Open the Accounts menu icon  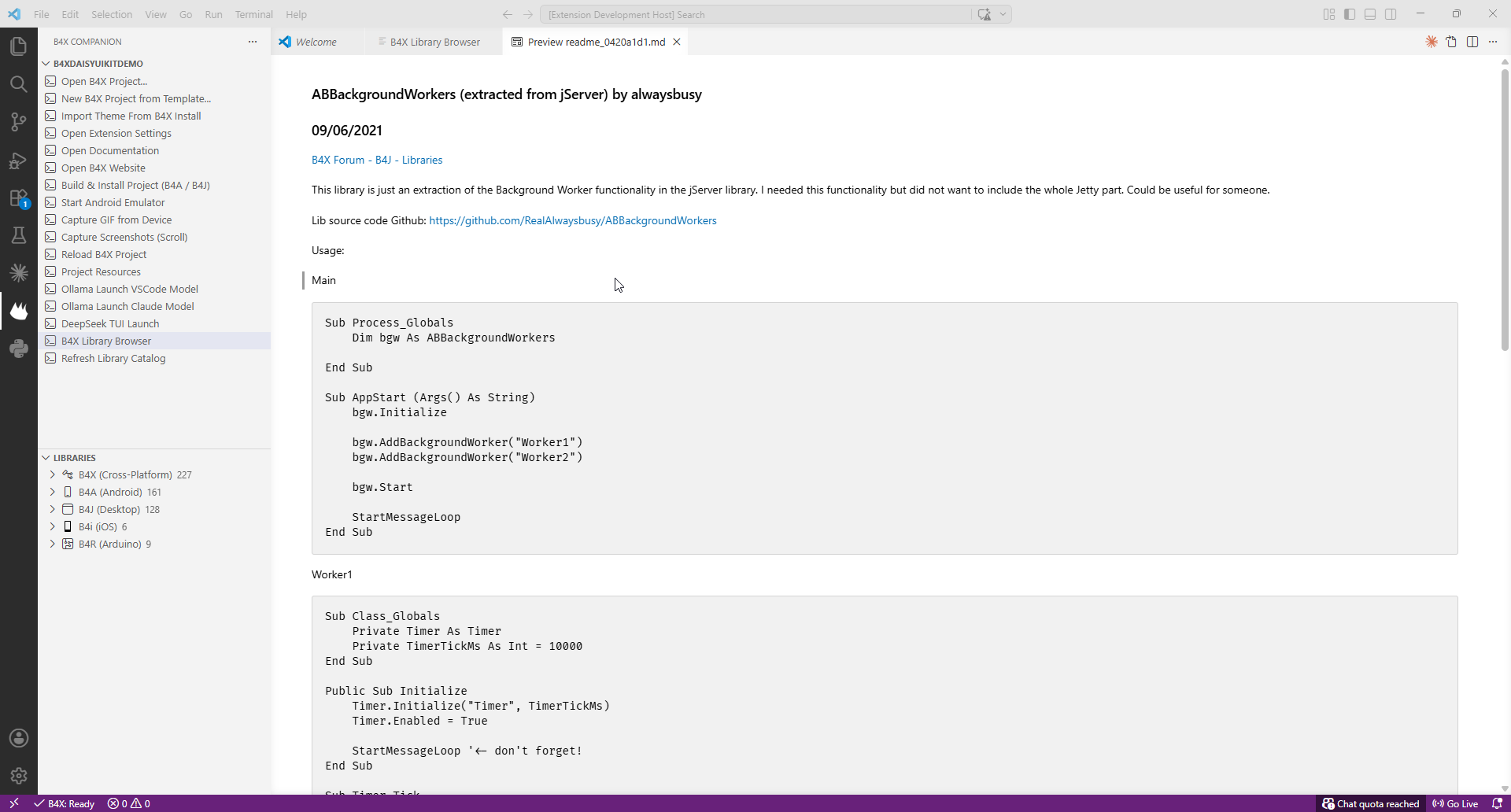coord(19,738)
